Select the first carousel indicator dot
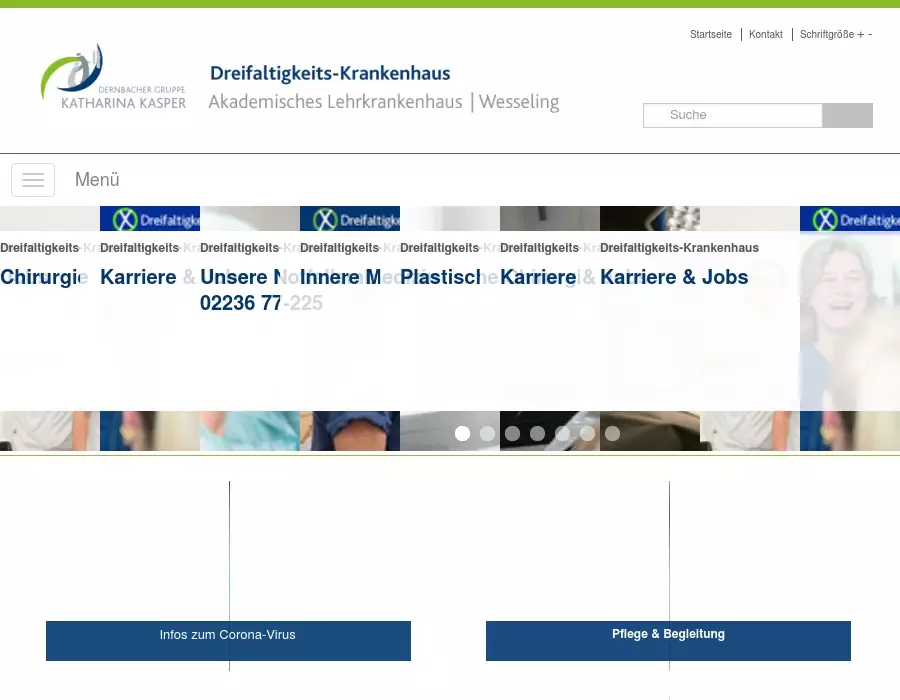Screen dimensions: 900x700 pyautogui.click(x=462, y=433)
